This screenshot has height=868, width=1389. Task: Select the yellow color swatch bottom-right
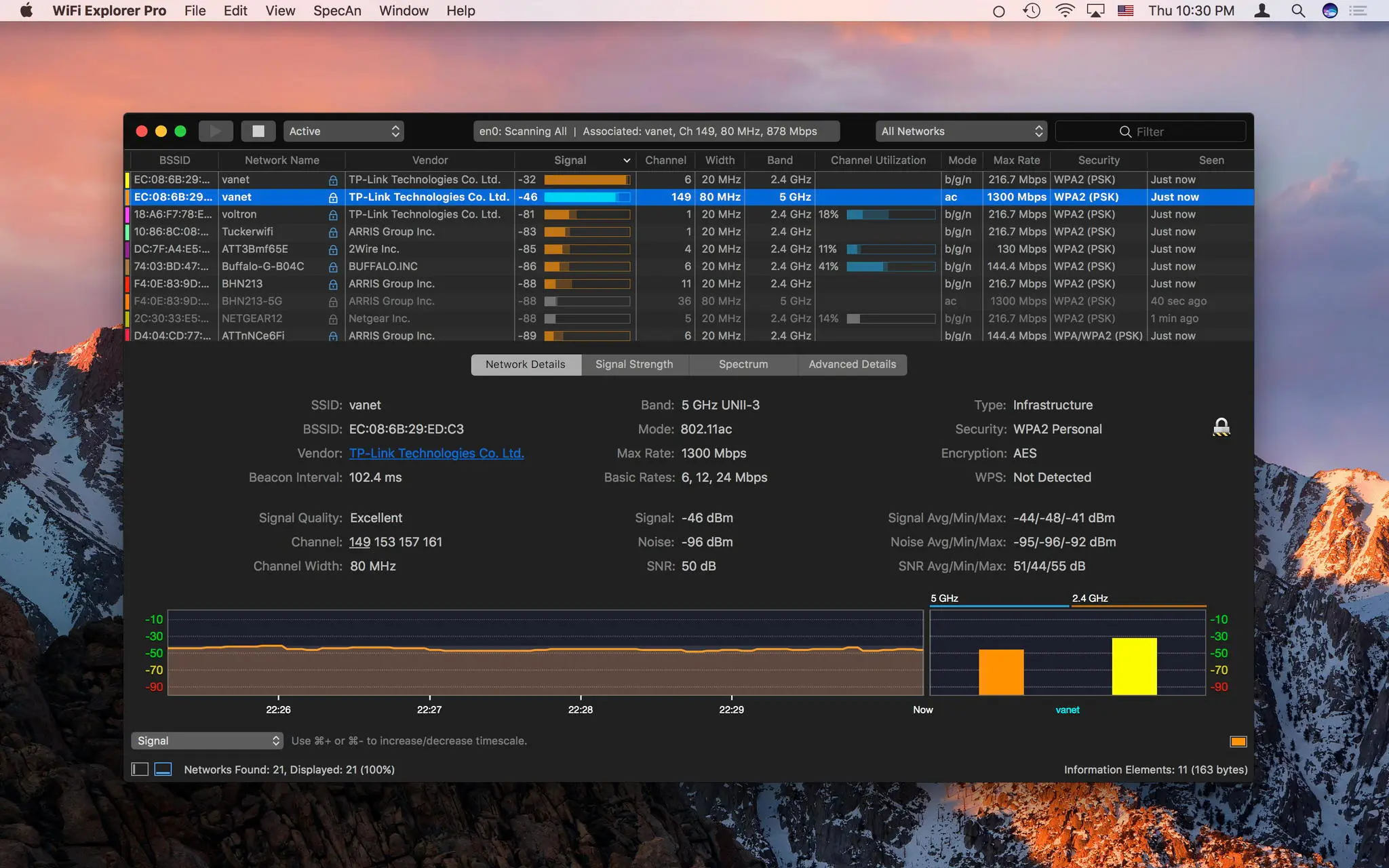click(x=1238, y=741)
